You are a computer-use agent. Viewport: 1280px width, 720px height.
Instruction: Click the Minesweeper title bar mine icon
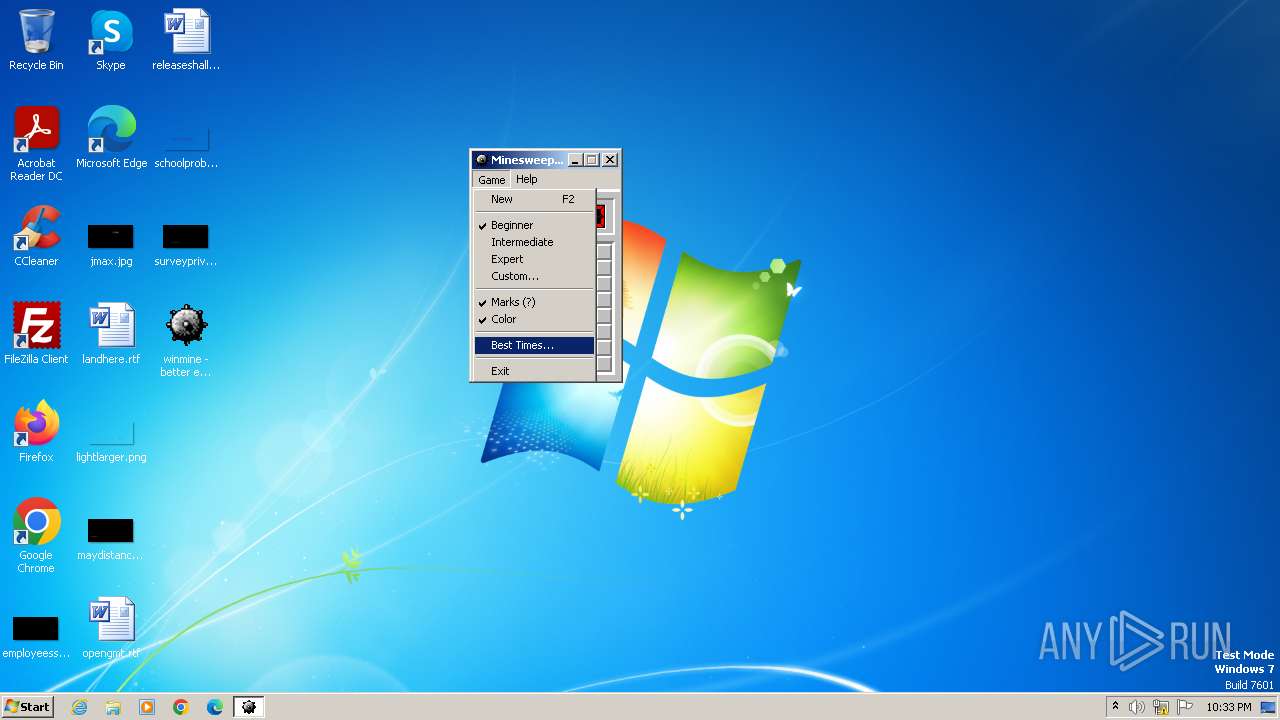coord(481,160)
